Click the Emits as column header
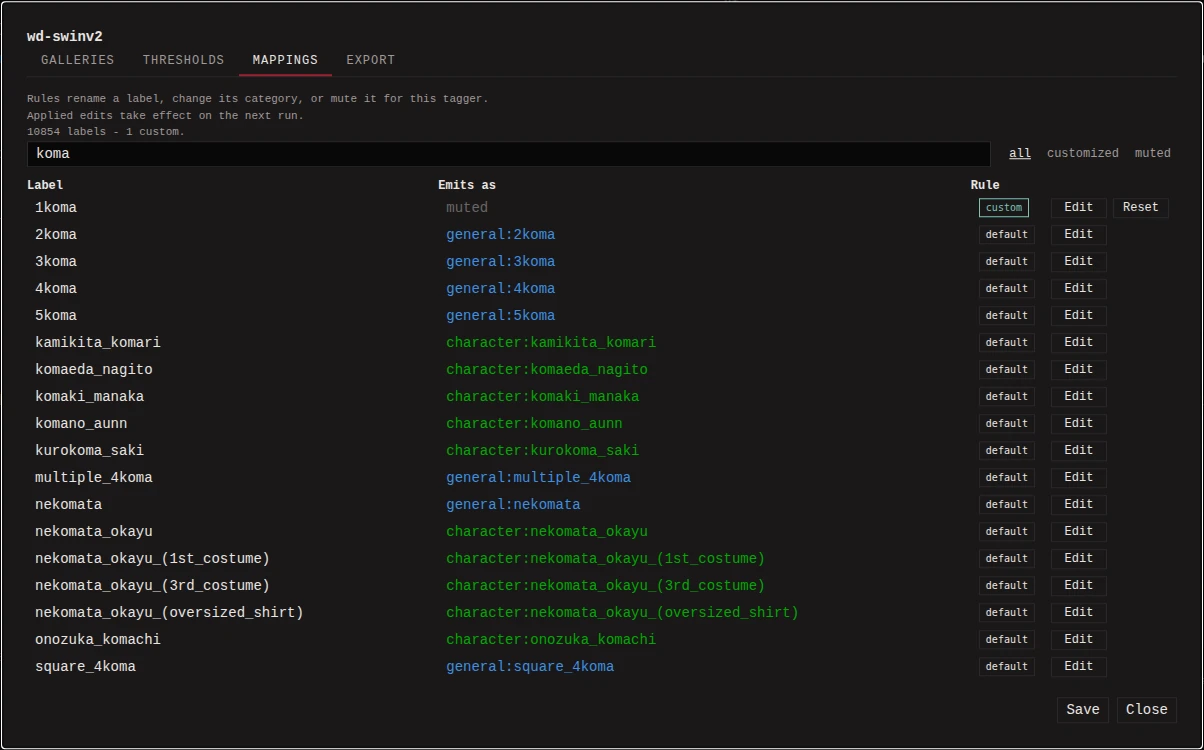1204x750 pixels. tap(467, 185)
